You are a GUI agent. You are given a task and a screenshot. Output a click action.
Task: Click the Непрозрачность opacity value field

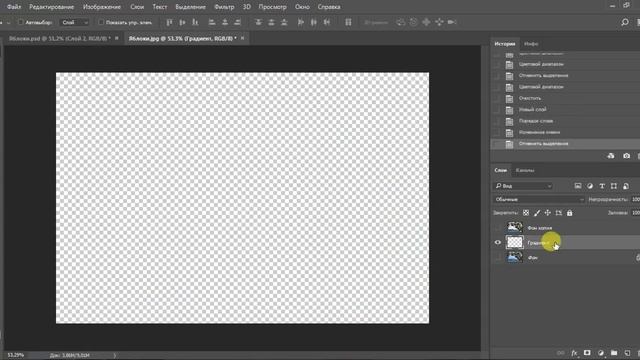[x=636, y=200]
